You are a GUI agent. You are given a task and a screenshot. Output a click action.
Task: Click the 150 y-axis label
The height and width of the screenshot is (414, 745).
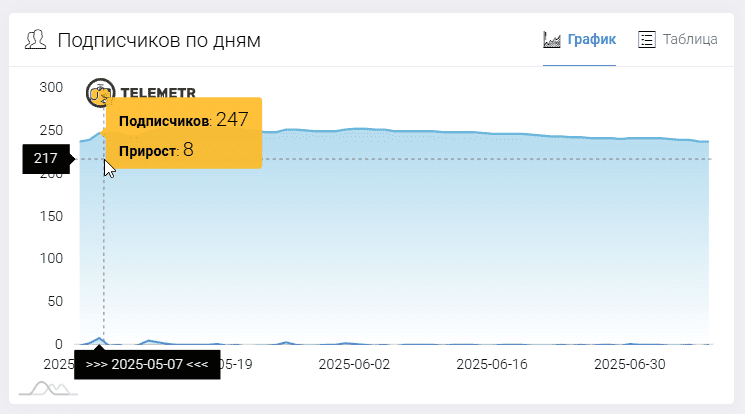[51, 216]
